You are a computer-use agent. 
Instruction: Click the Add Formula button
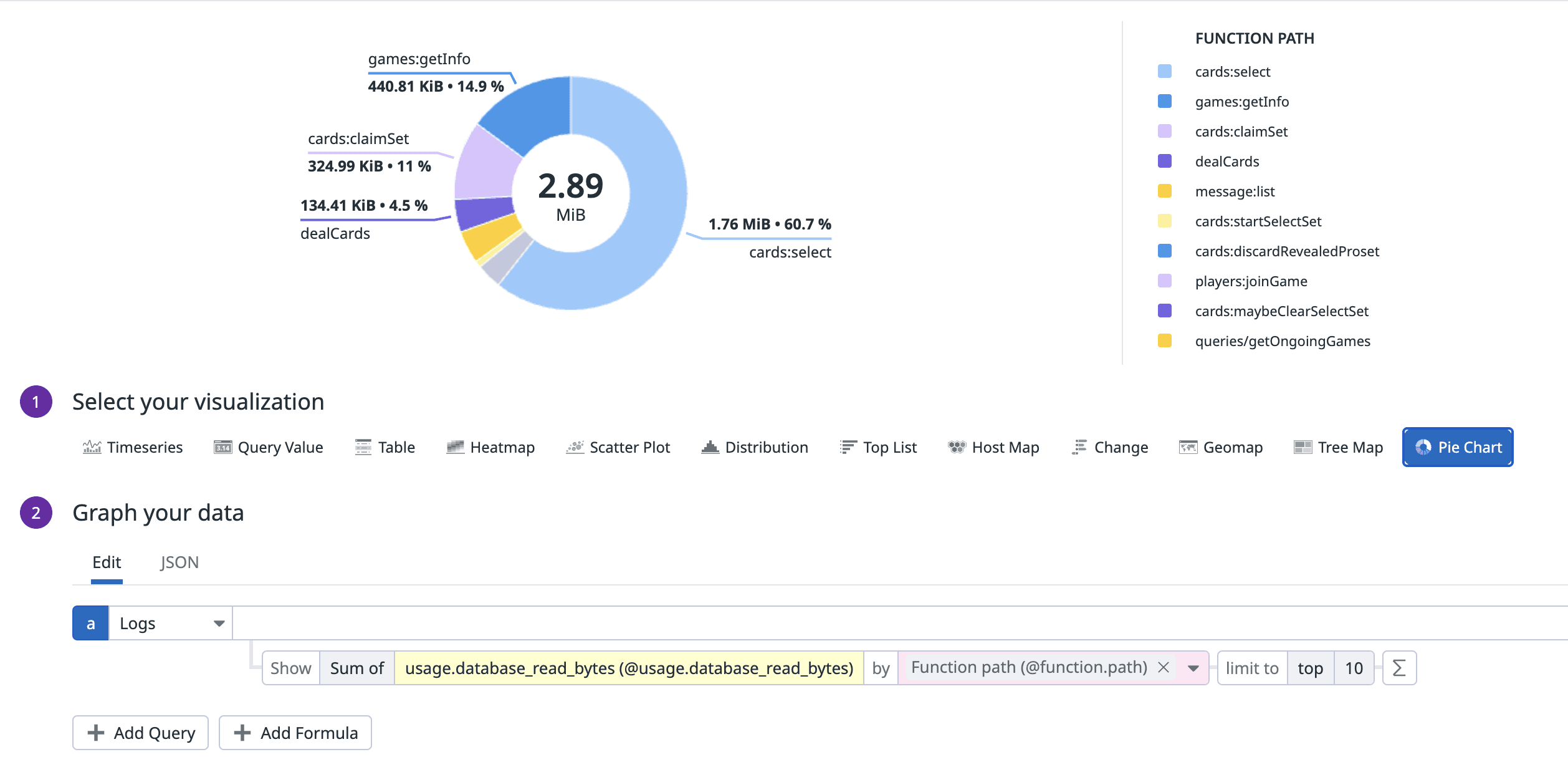(x=295, y=733)
